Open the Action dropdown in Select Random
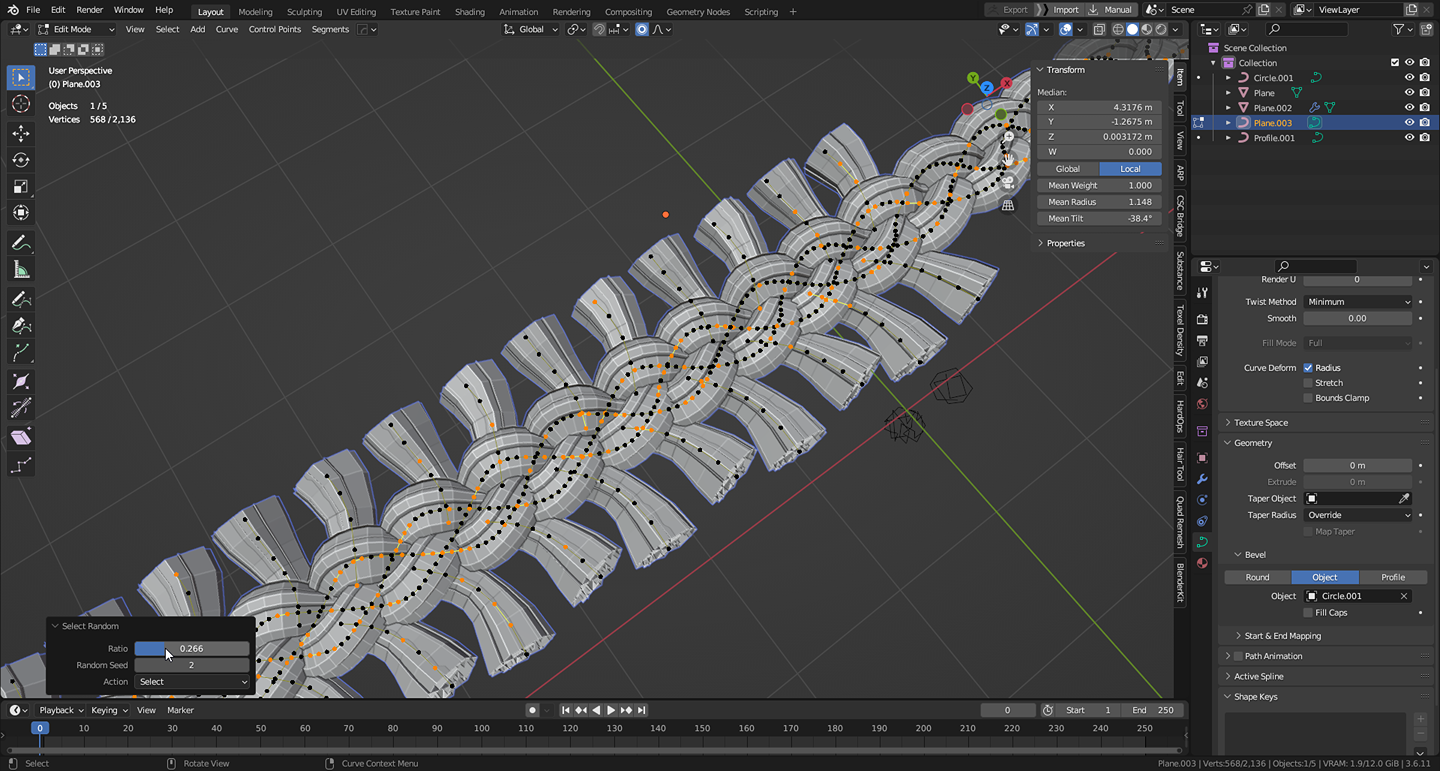 click(x=192, y=682)
